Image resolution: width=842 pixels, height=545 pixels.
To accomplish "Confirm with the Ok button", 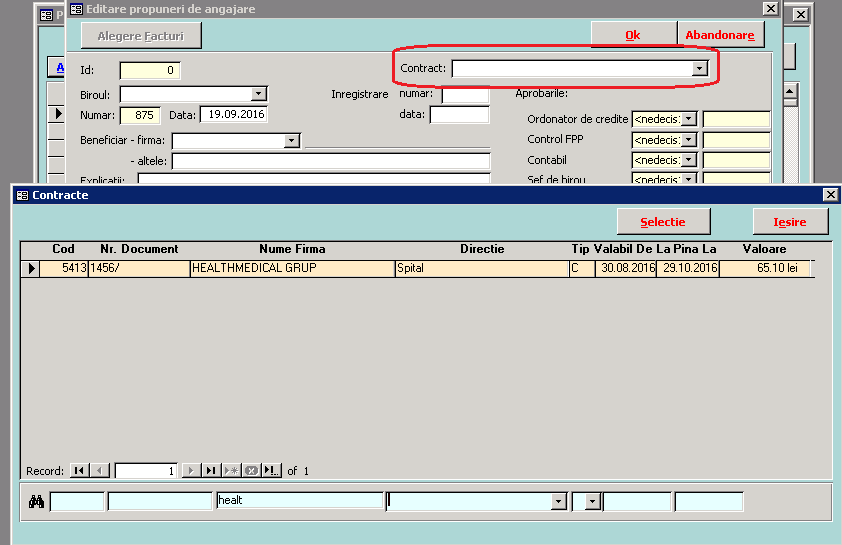I will 632,35.
